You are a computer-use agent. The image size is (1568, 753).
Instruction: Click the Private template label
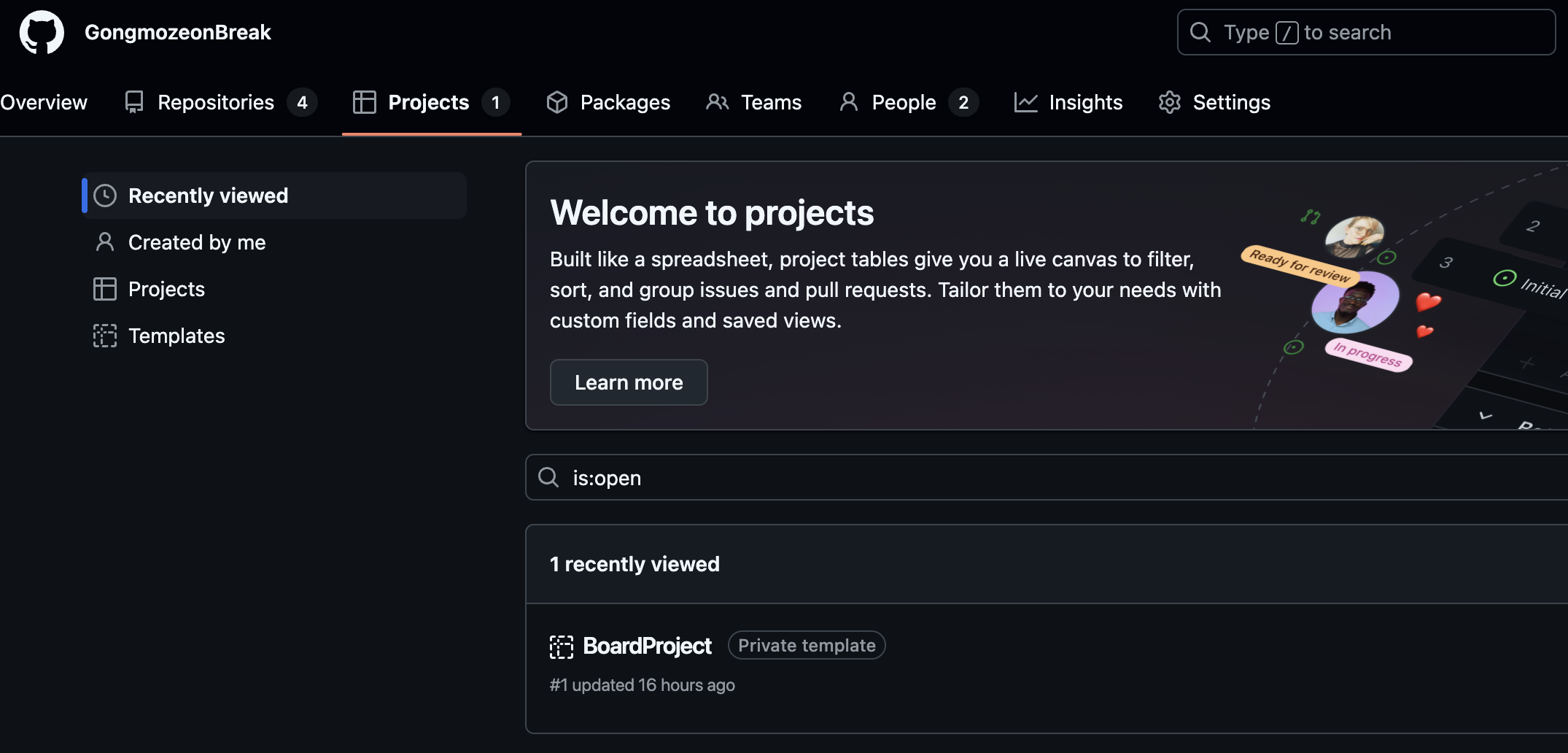[807, 645]
